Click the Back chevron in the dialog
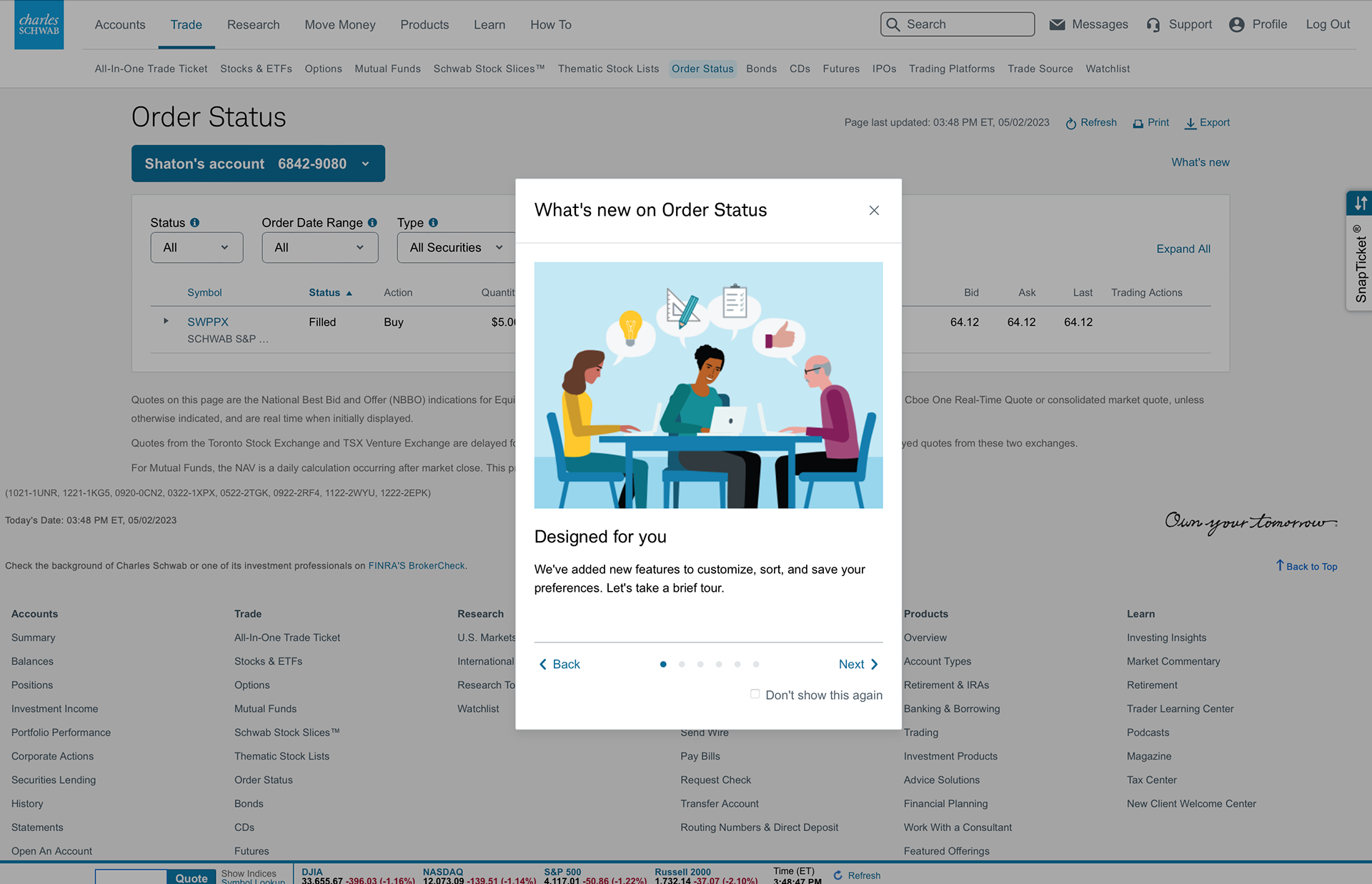The image size is (1372, 884). [543, 665]
